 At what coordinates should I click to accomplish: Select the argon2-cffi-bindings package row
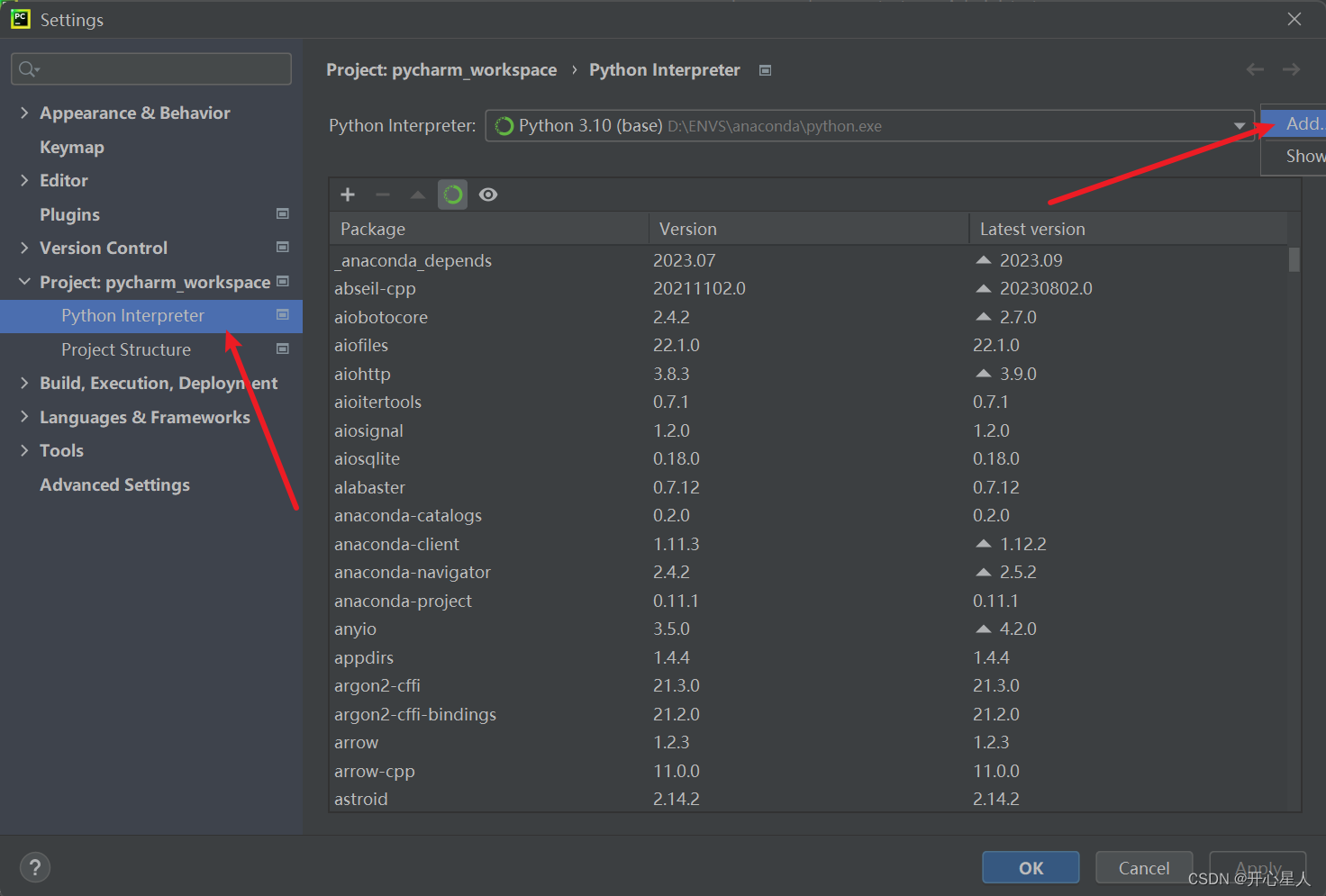point(809,714)
